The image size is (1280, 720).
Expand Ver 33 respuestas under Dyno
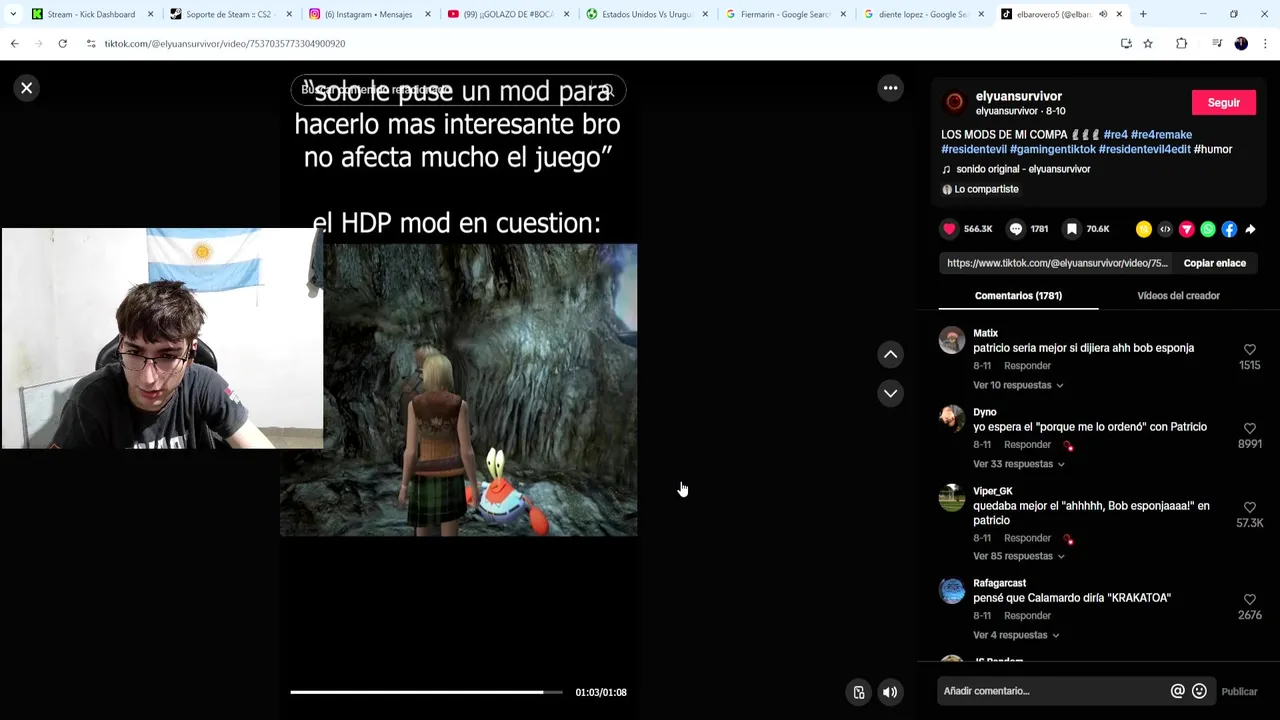(x=1019, y=464)
